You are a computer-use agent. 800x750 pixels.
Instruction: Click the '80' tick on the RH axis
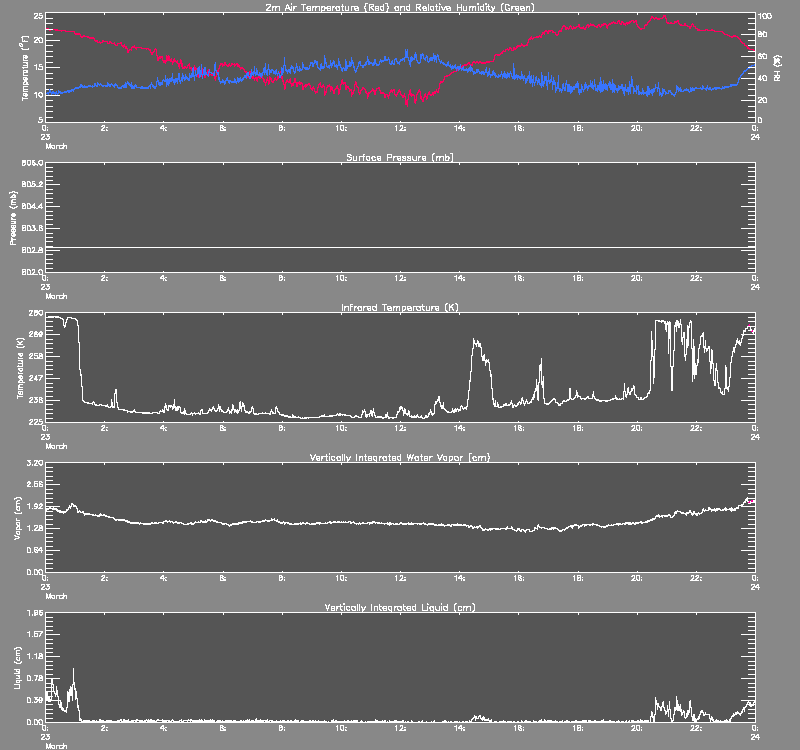[763, 35]
